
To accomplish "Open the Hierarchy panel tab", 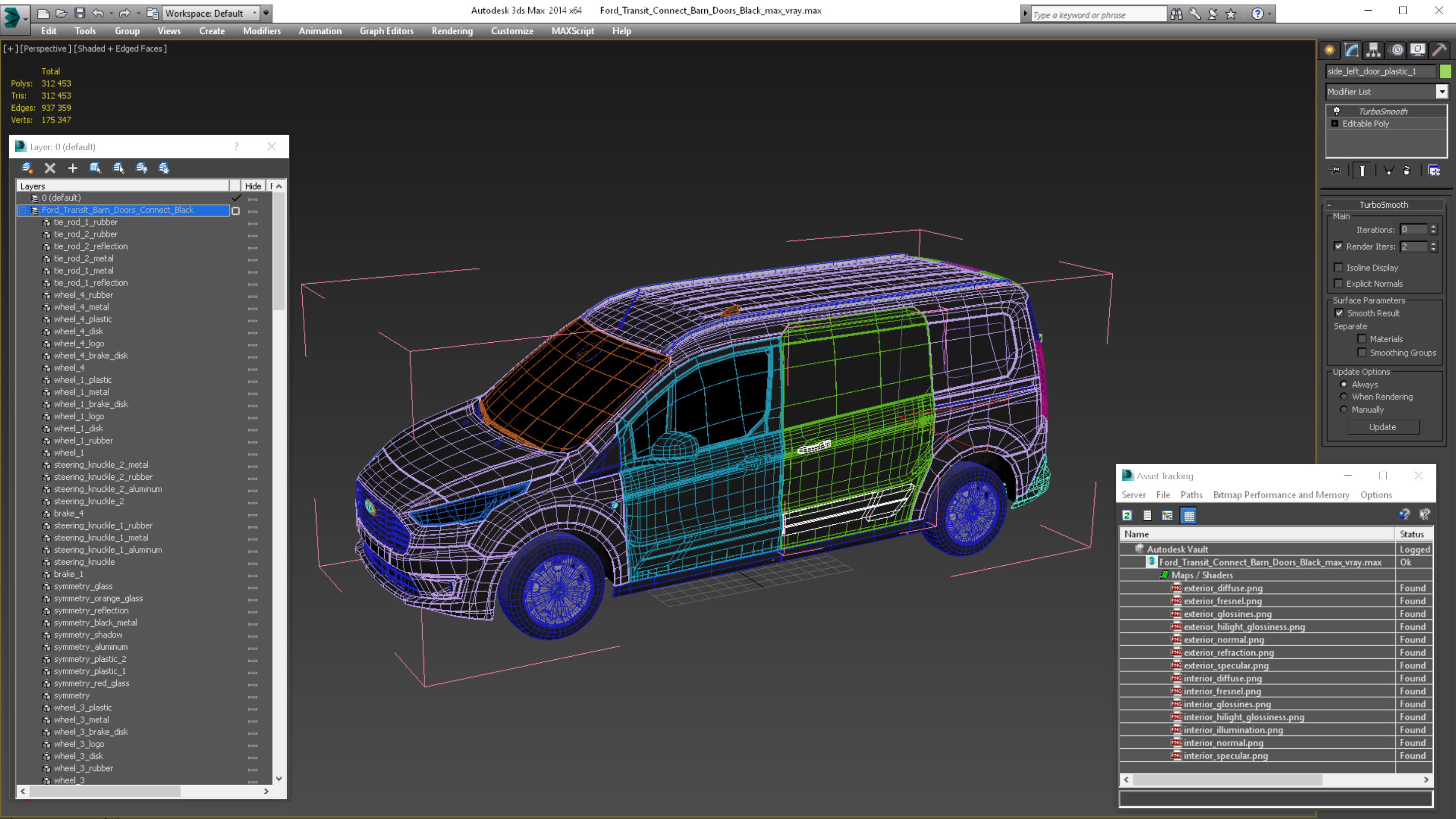I will (x=1374, y=51).
